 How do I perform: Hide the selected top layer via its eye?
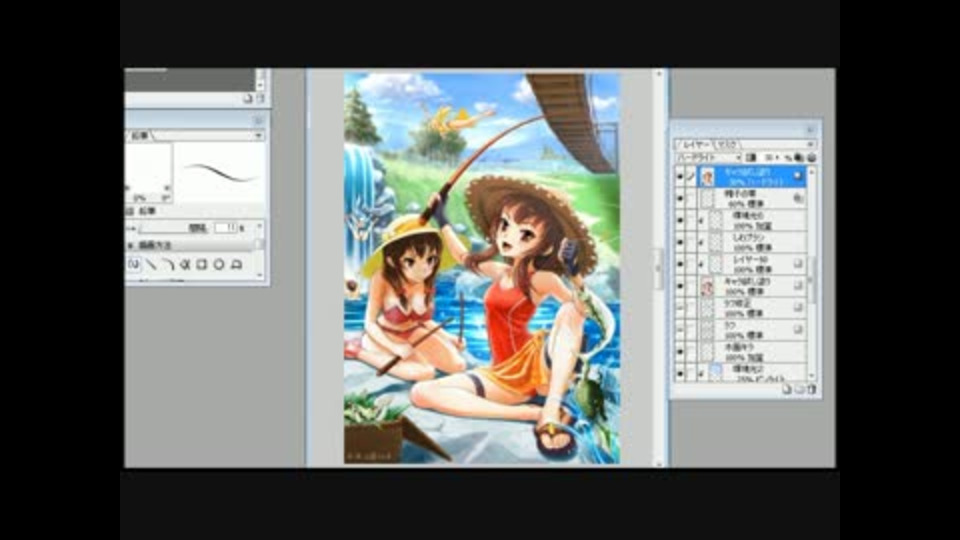[680, 176]
